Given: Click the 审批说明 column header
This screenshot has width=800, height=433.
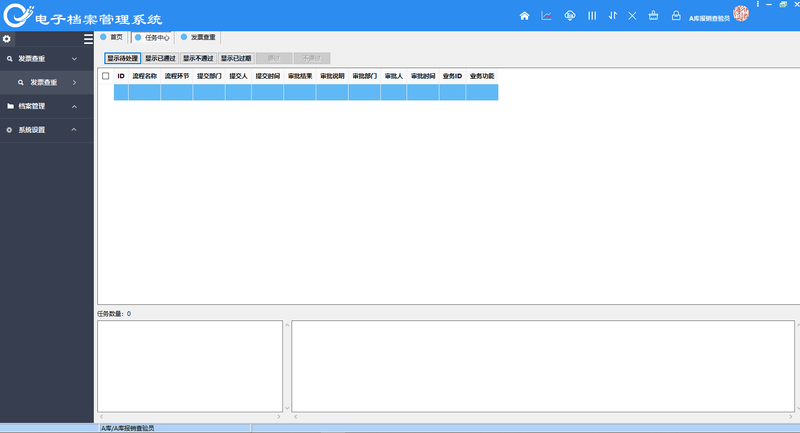Looking at the screenshot, I should [x=332, y=76].
